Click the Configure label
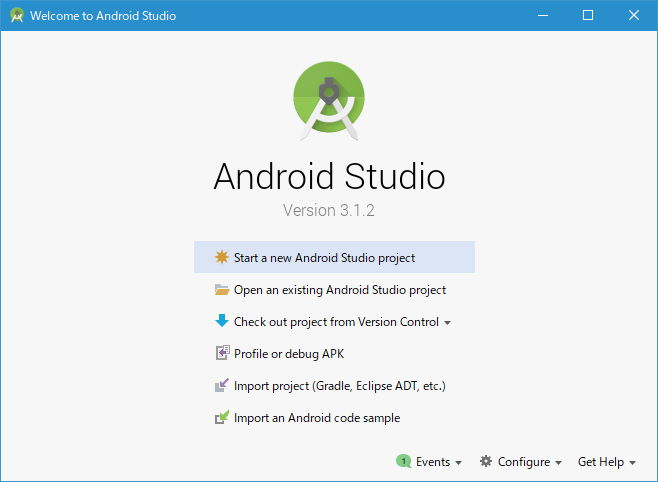The height and width of the screenshot is (482, 658). 524,462
